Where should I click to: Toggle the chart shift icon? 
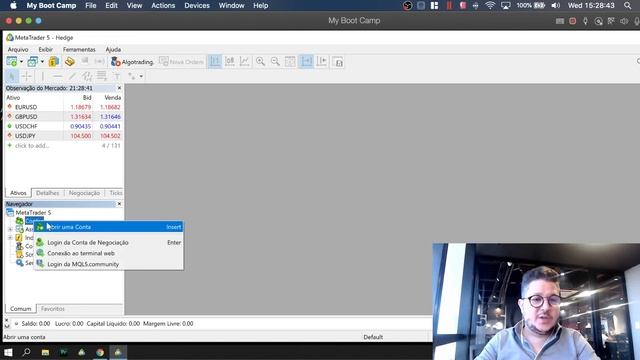tap(322, 62)
